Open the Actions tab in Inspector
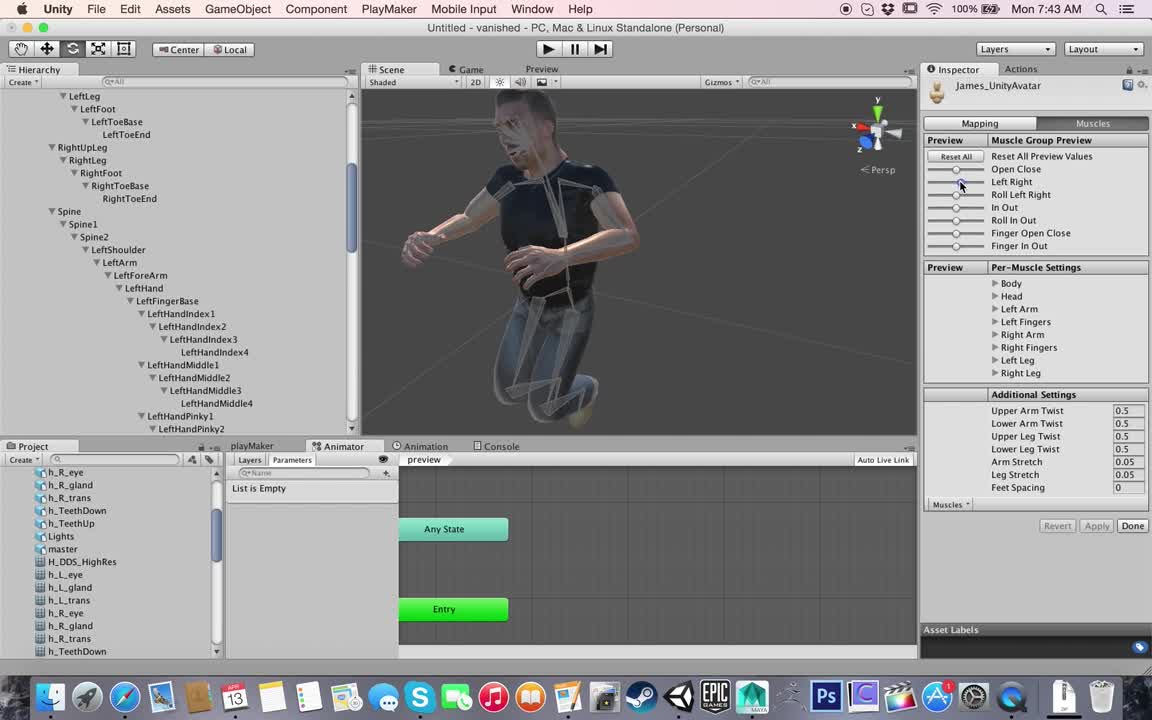 tap(1020, 69)
